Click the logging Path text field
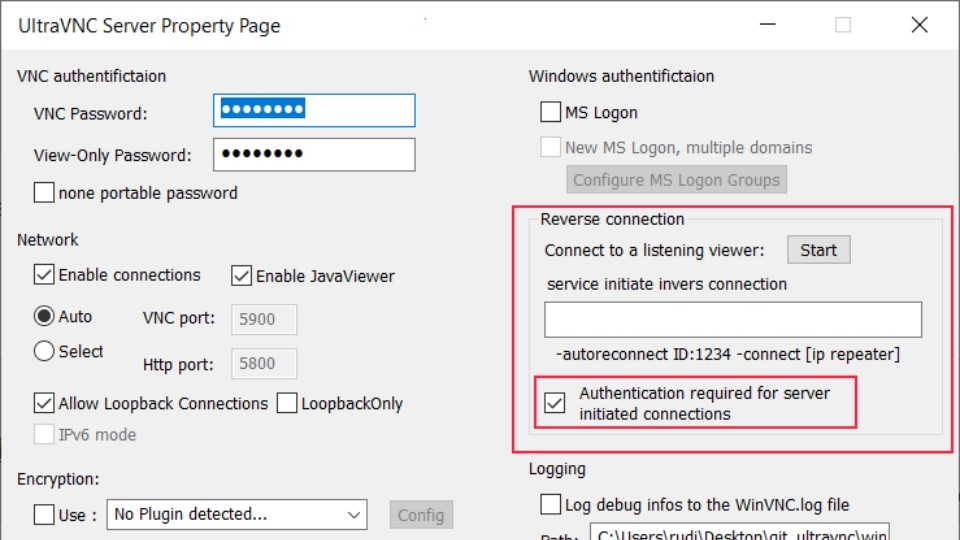Viewport: 960px width, 540px height. [x=740, y=531]
